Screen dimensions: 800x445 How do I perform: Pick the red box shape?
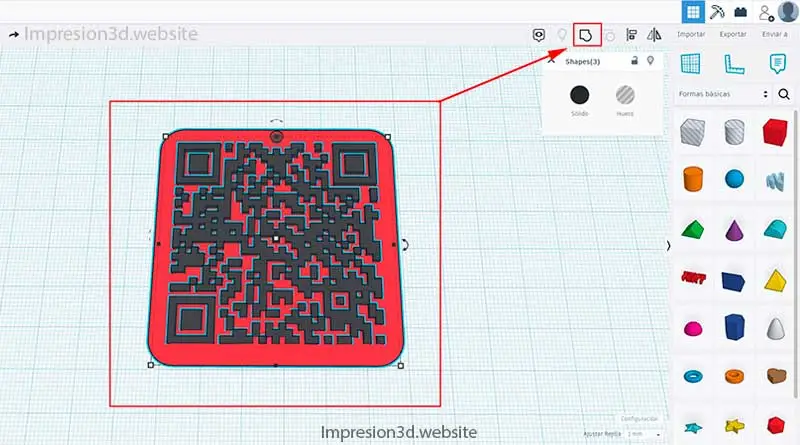(x=775, y=132)
